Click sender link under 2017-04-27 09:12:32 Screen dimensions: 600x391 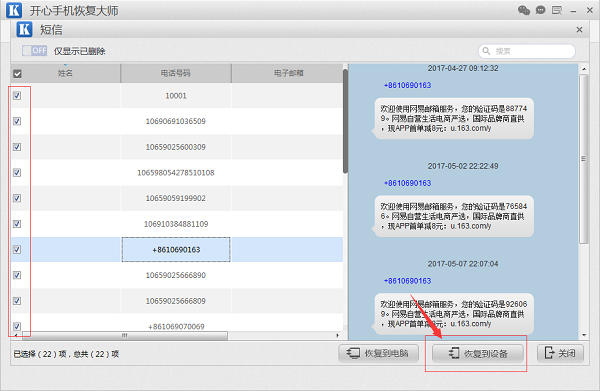407,85
